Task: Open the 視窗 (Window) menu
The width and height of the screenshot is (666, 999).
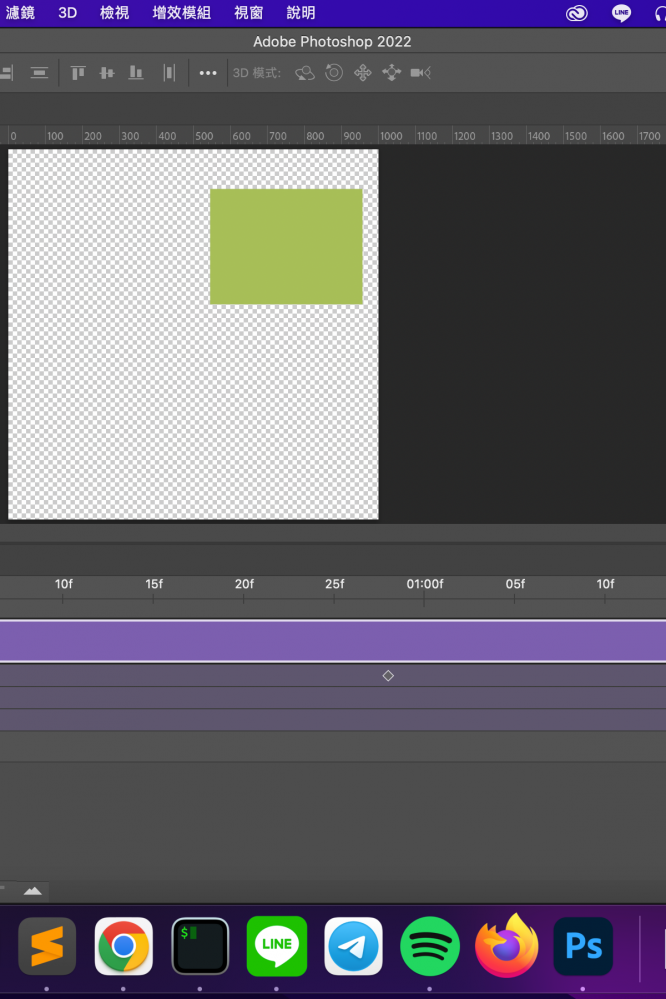Action: tap(248, 13)
